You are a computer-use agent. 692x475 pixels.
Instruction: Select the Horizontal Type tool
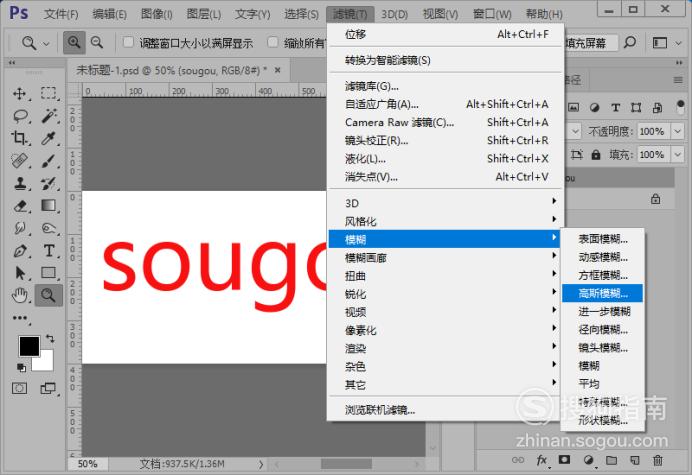tap(49, 251)
